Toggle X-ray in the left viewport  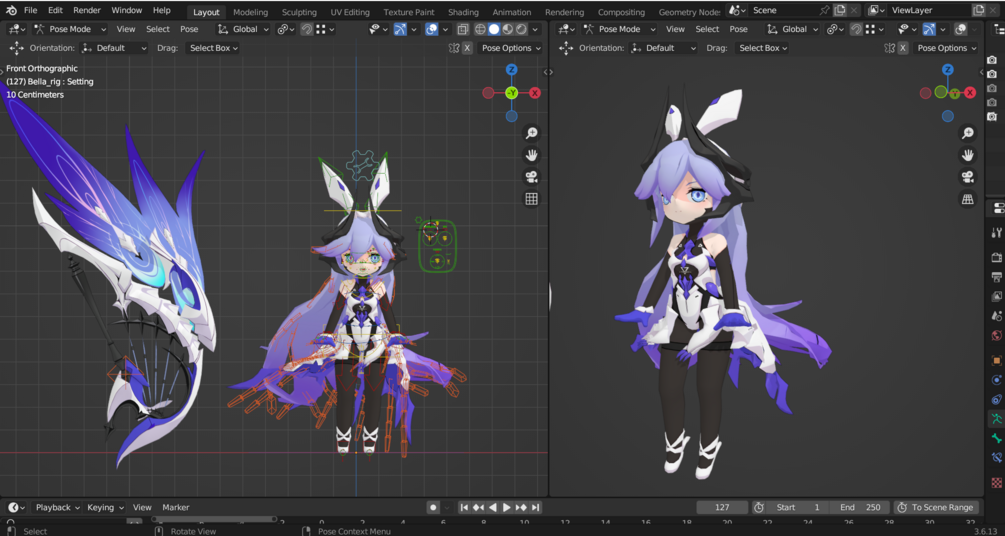(x=462, y=29)
